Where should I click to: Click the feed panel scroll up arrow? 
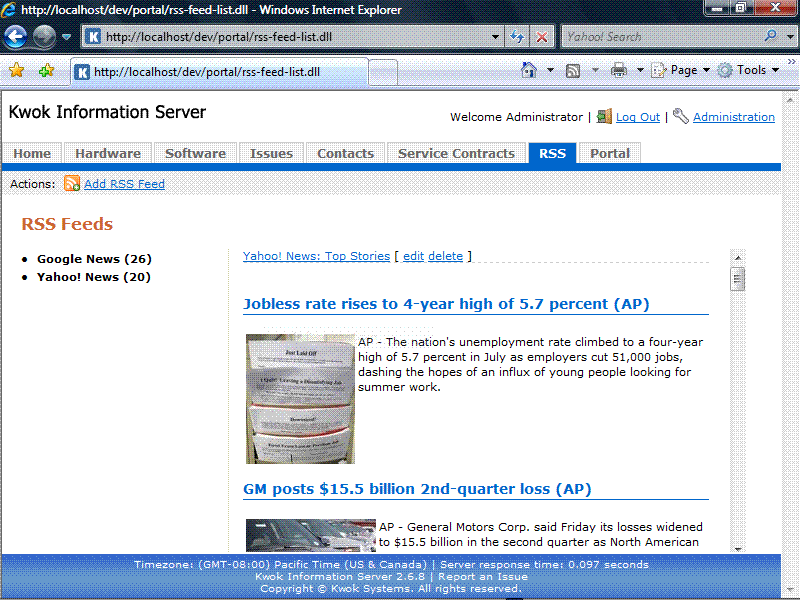[x=738, y=257]
